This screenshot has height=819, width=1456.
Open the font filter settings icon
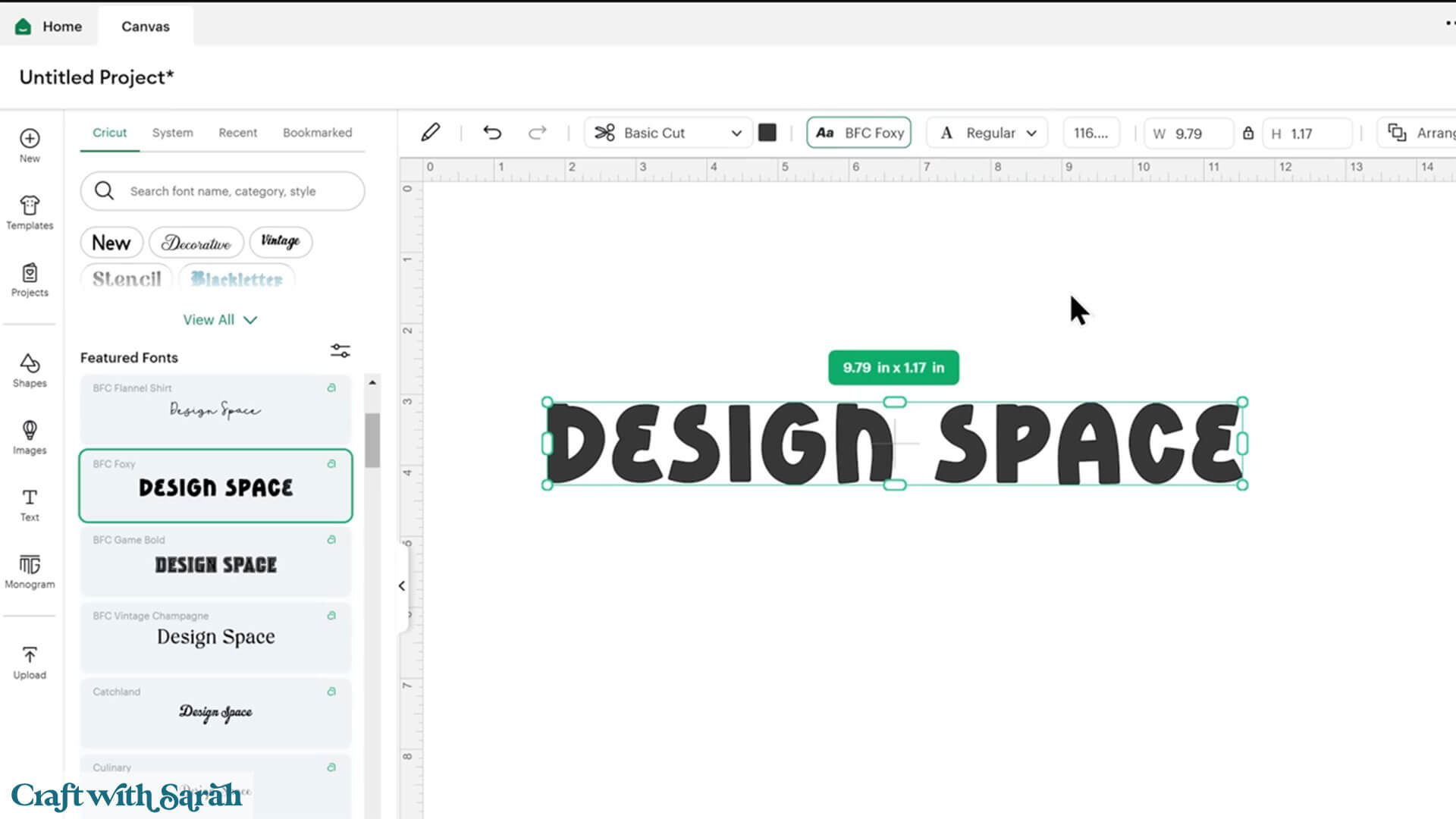pyautogui.click(x=340, y=350)
